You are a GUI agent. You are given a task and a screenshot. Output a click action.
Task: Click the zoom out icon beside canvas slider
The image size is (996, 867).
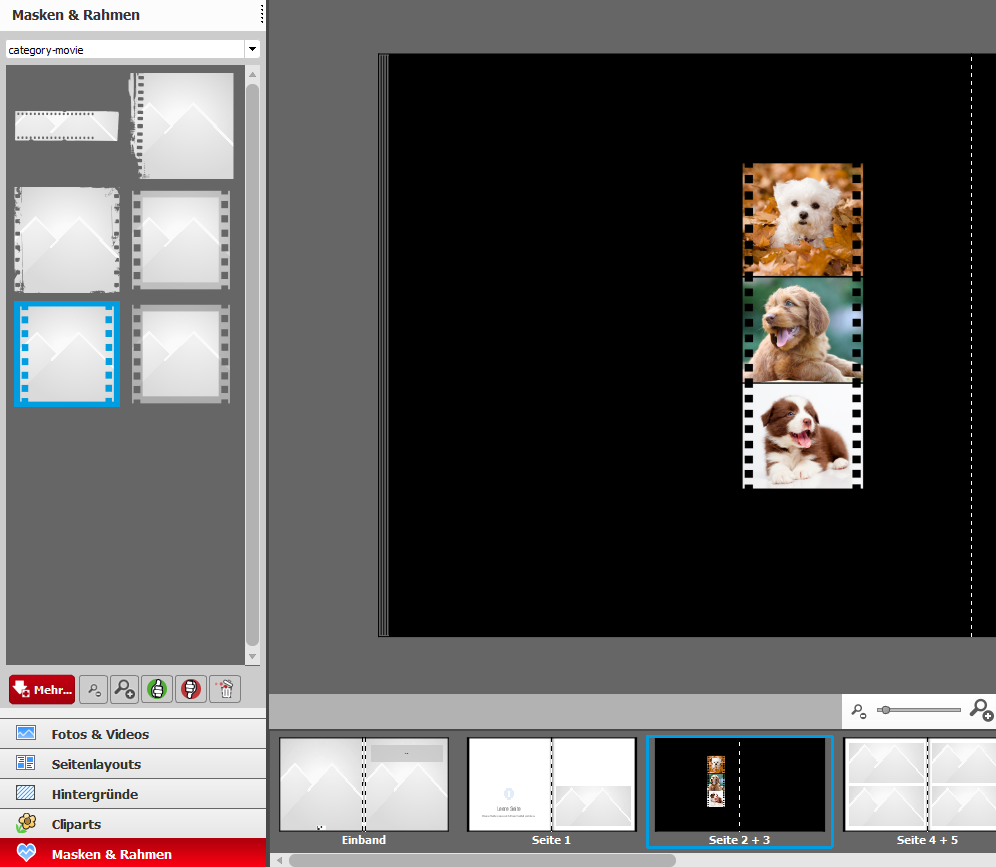click(859, 711)
